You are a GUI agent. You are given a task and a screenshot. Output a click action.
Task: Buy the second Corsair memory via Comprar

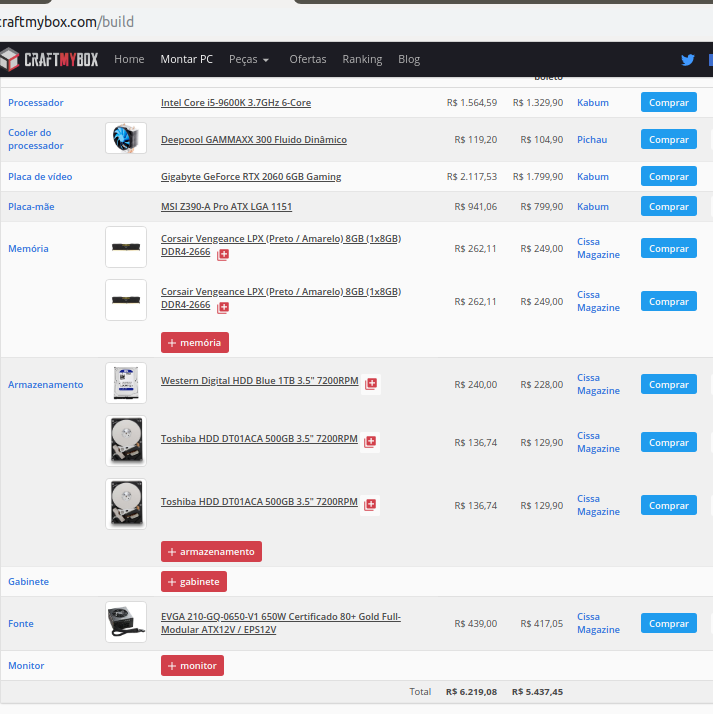point(669,301)
